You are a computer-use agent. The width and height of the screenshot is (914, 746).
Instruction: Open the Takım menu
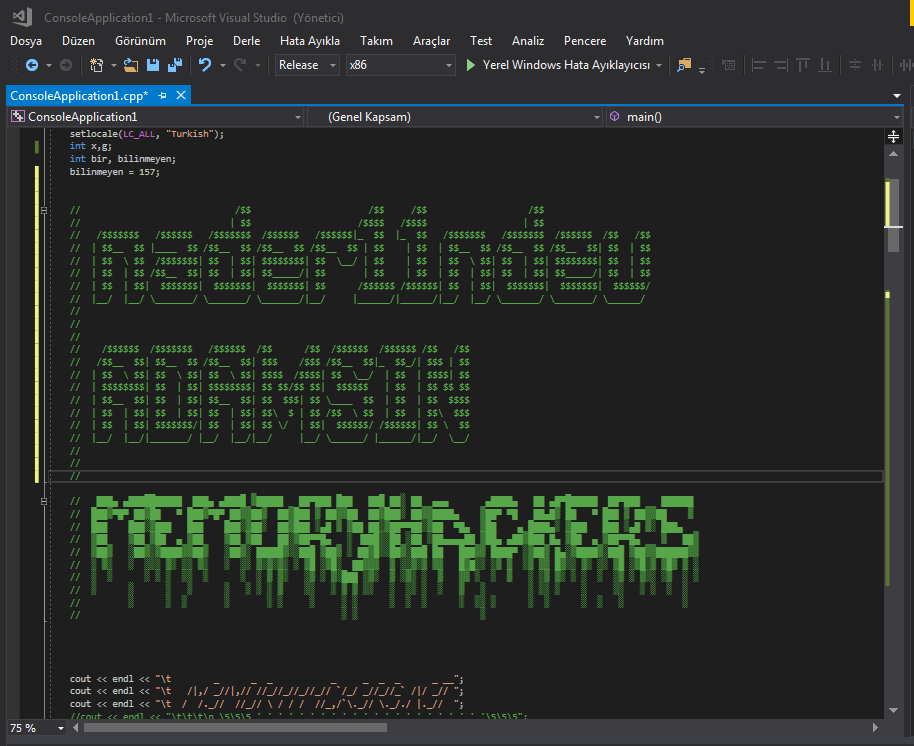pyautogui.click(x=376, y=41)
